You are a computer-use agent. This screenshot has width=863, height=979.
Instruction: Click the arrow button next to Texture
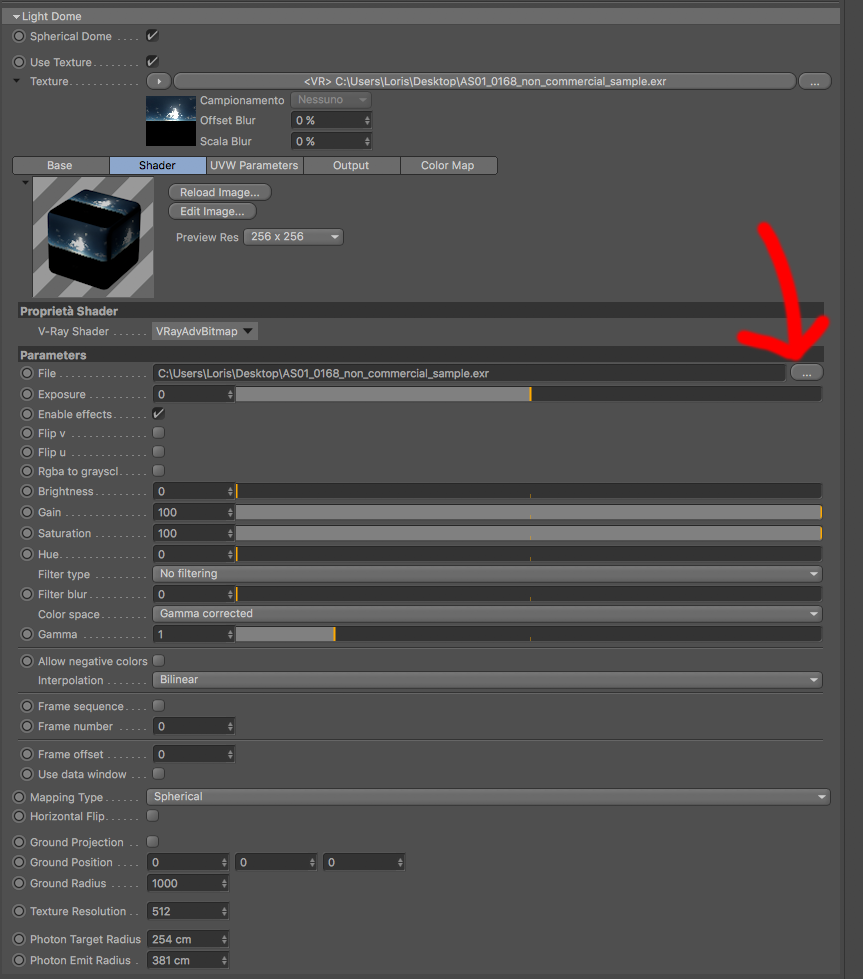click(159, 81)
